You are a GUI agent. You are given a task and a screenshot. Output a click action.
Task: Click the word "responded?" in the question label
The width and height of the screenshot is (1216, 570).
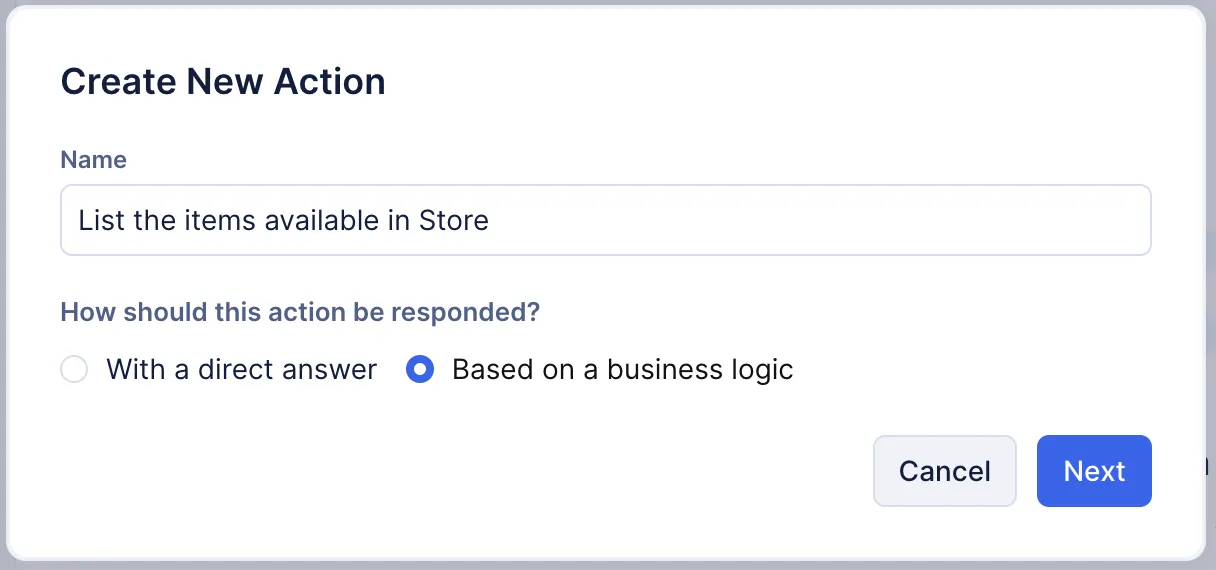click(465, 312)
